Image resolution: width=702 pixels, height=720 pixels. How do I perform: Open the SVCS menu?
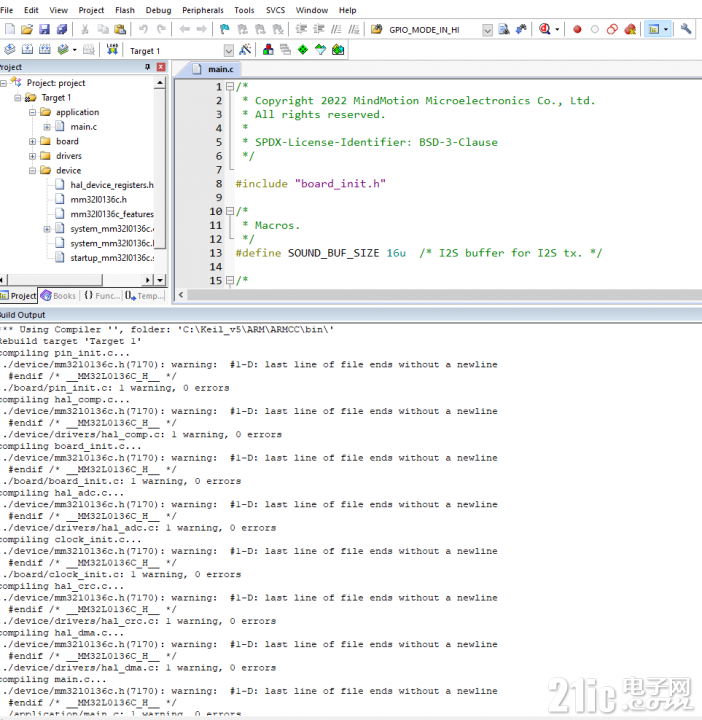(275, 10)
